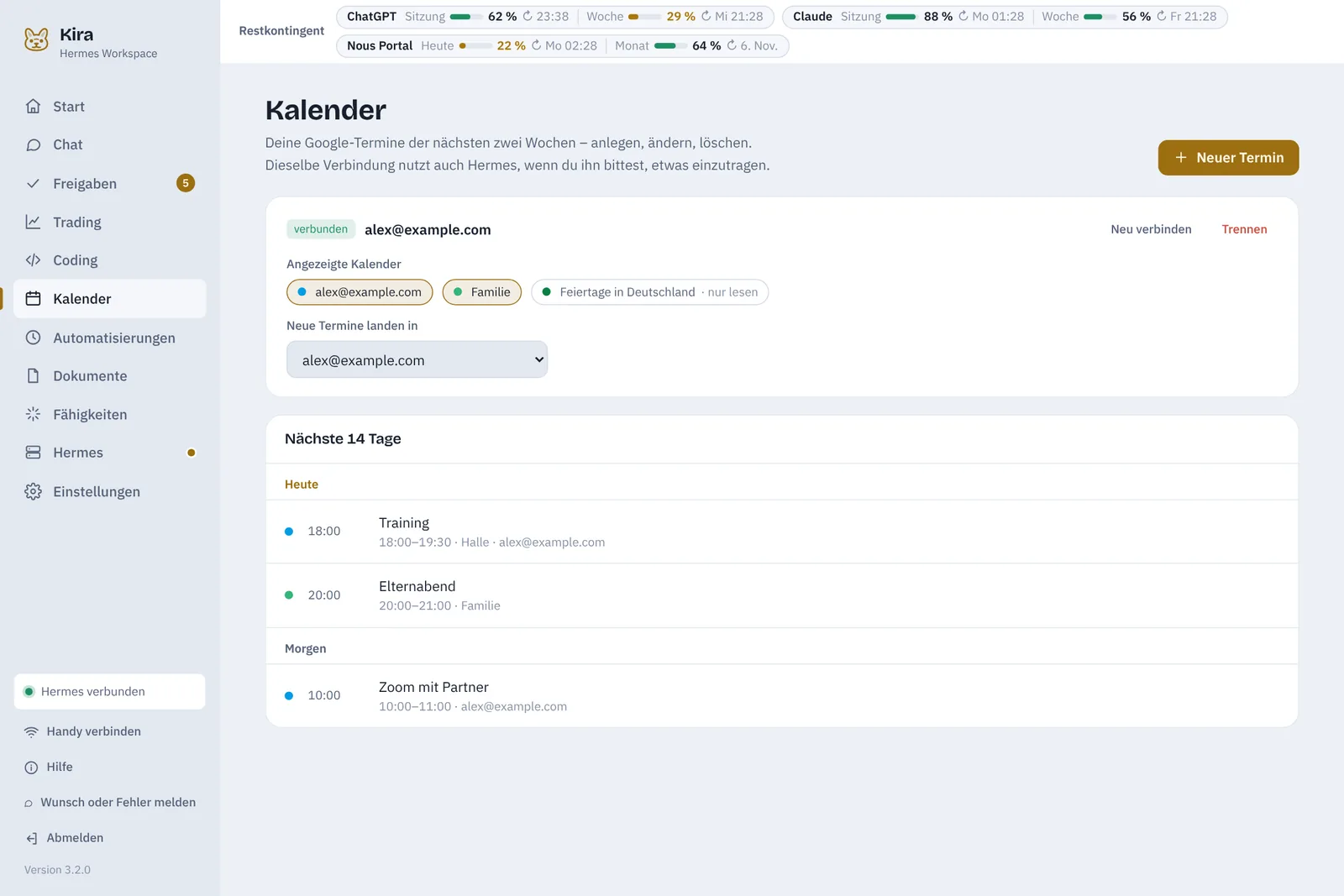
Task: Open the Training event at 18:00
Action: pyautogui.click(x=782, y=532)
